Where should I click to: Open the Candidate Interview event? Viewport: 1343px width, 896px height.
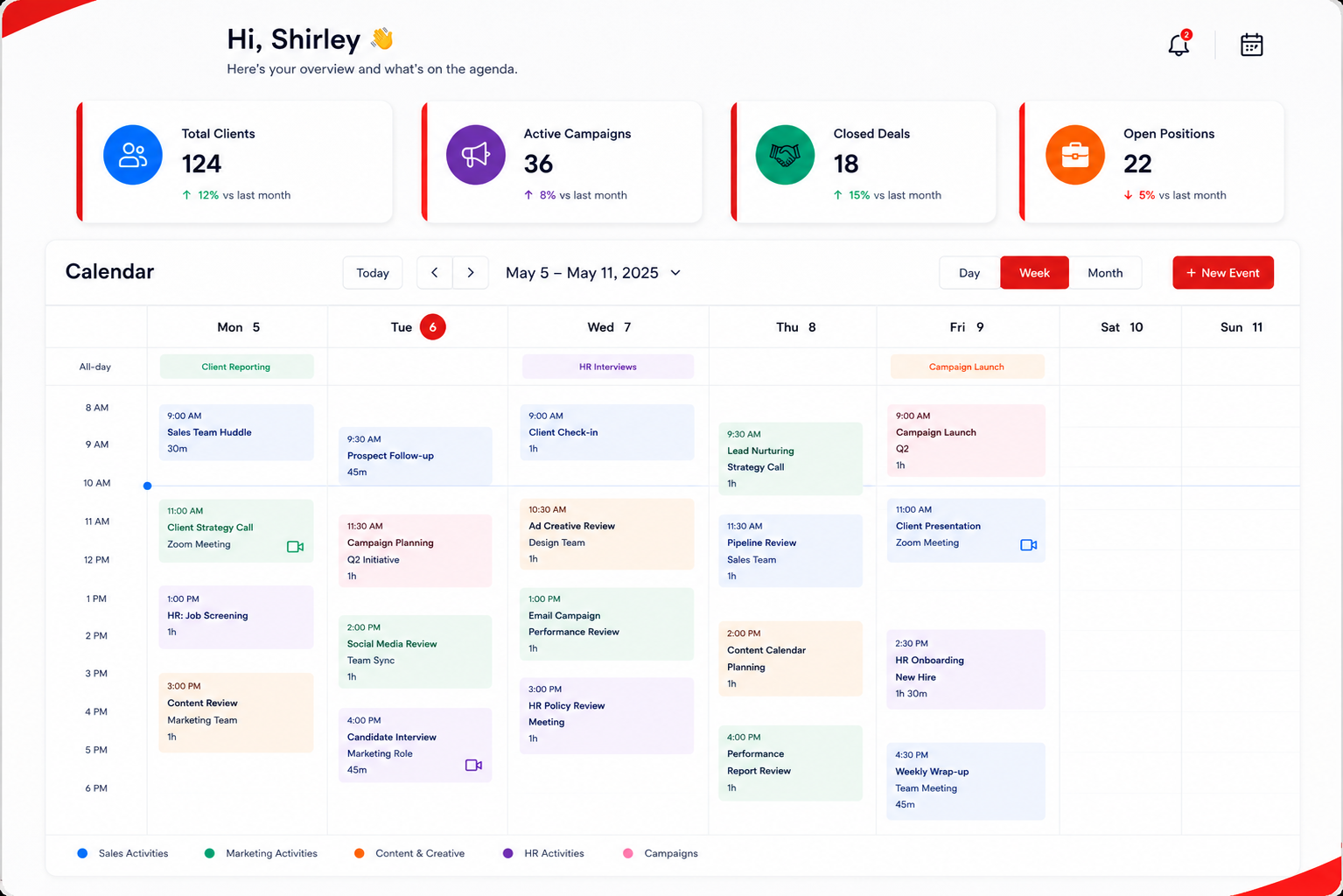click(x=416, y=745)
